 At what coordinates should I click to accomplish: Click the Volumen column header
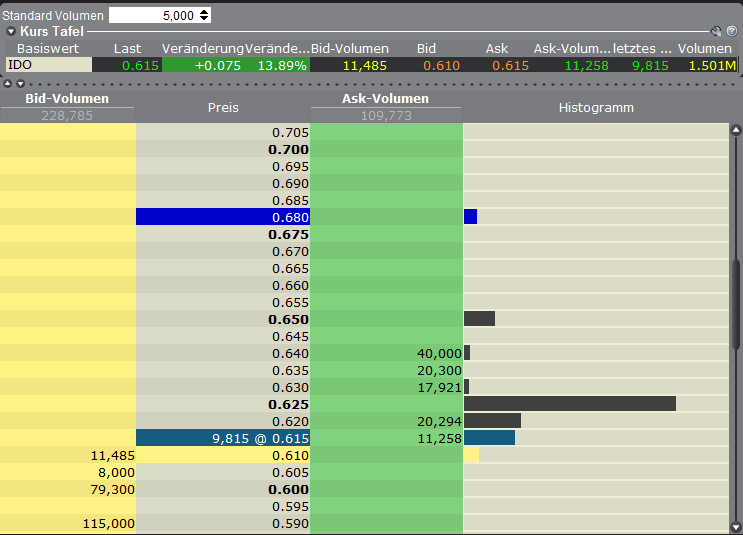tap(705, 48)
